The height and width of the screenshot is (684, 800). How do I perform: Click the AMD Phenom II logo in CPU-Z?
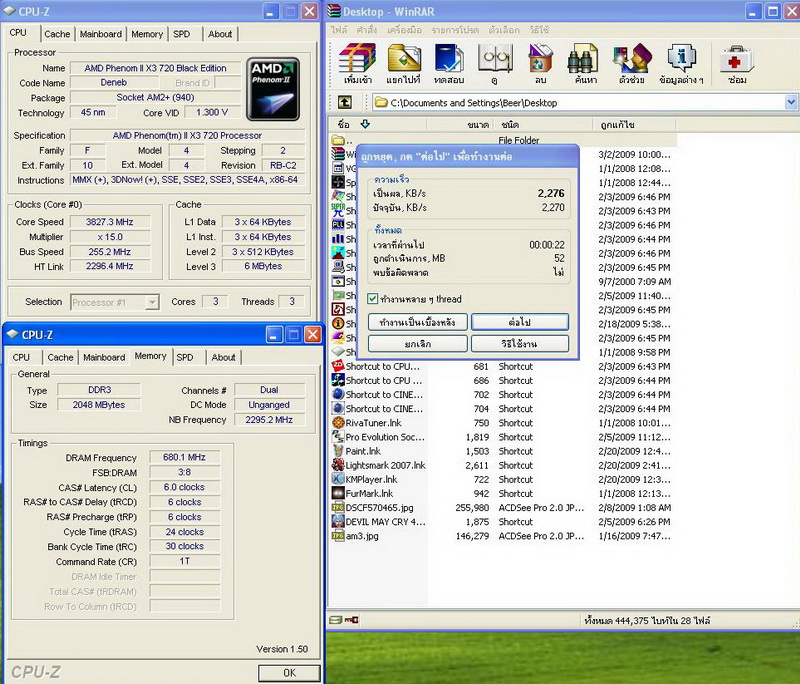[x=273, y=89]
